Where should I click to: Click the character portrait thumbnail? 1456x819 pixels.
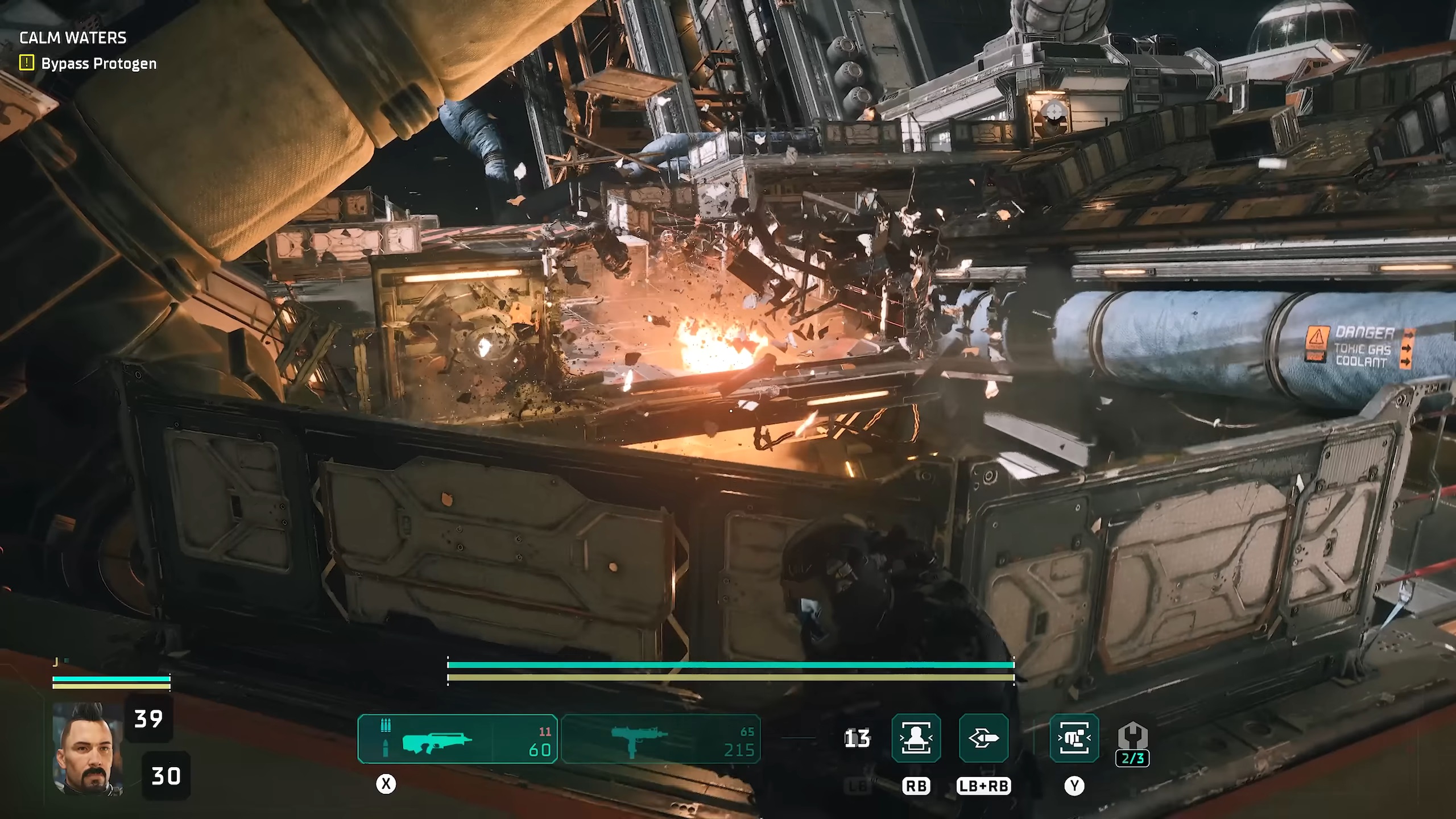88,748
